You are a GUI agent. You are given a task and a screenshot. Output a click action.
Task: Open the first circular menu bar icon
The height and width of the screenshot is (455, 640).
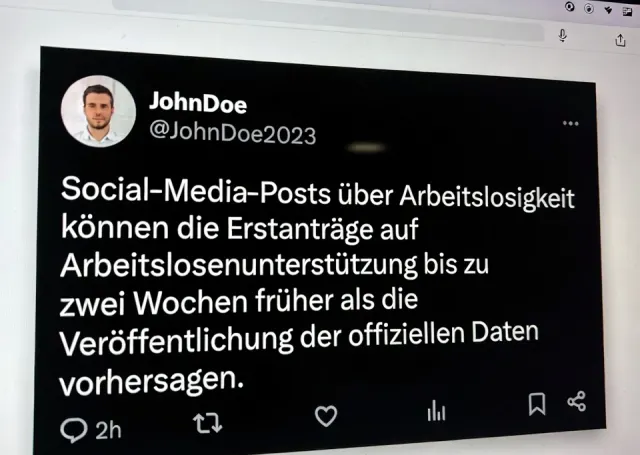click(x=570, y=7)
